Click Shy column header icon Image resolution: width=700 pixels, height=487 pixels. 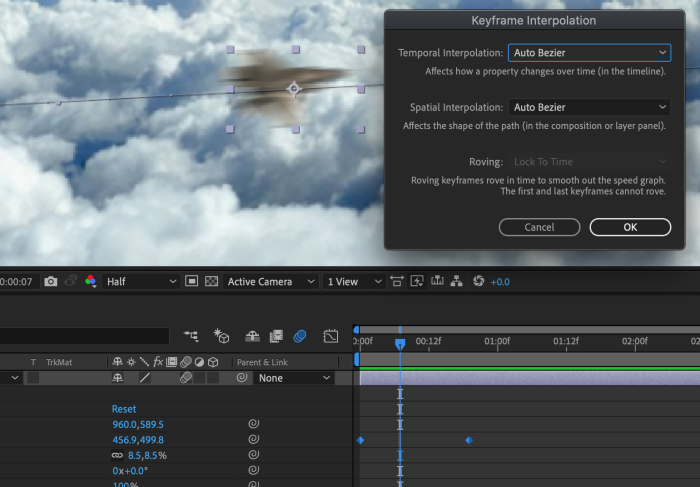117,362
